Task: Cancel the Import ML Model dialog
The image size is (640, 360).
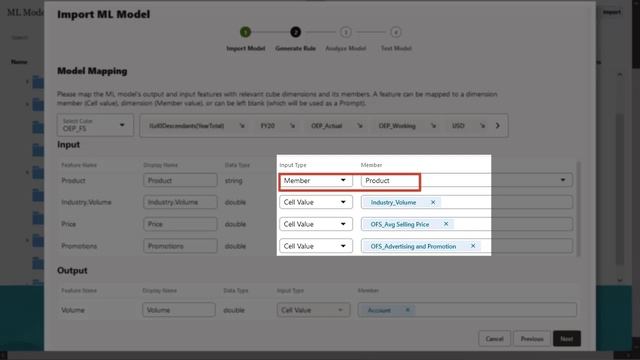Action: 494,339
